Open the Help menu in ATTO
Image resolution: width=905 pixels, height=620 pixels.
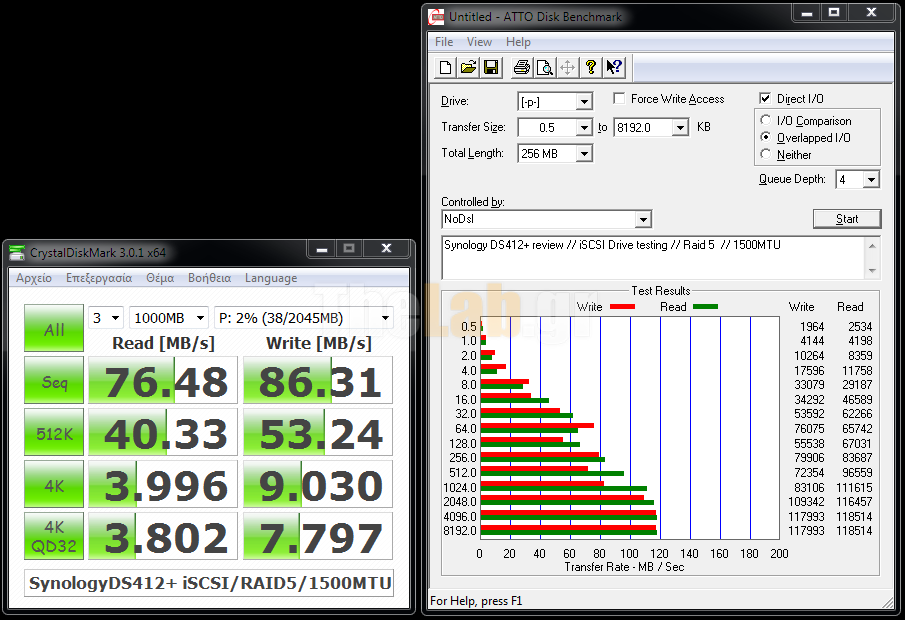click(x=518, y=42)
